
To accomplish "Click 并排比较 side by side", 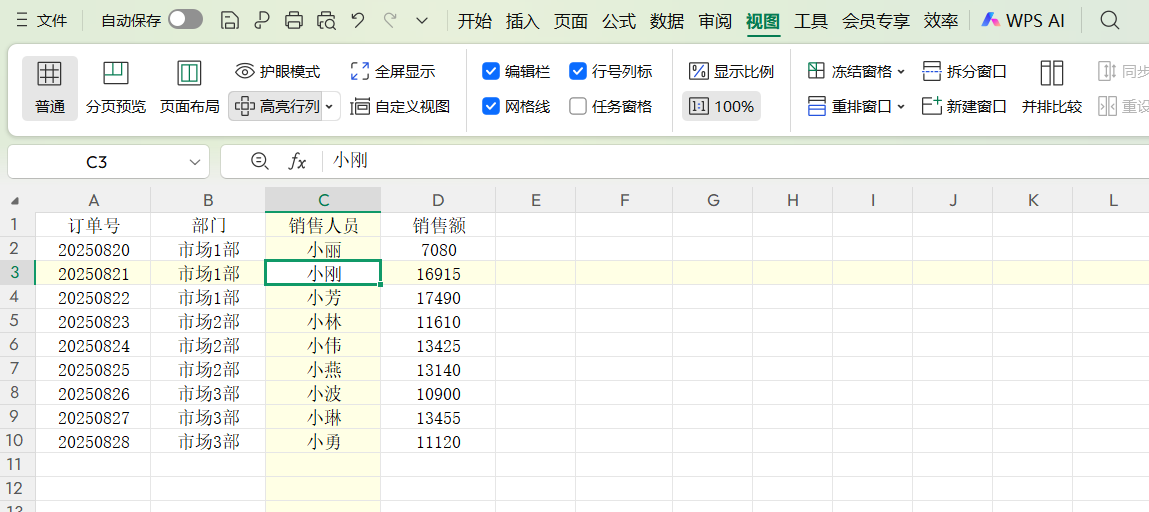I will pos(1052,88).
